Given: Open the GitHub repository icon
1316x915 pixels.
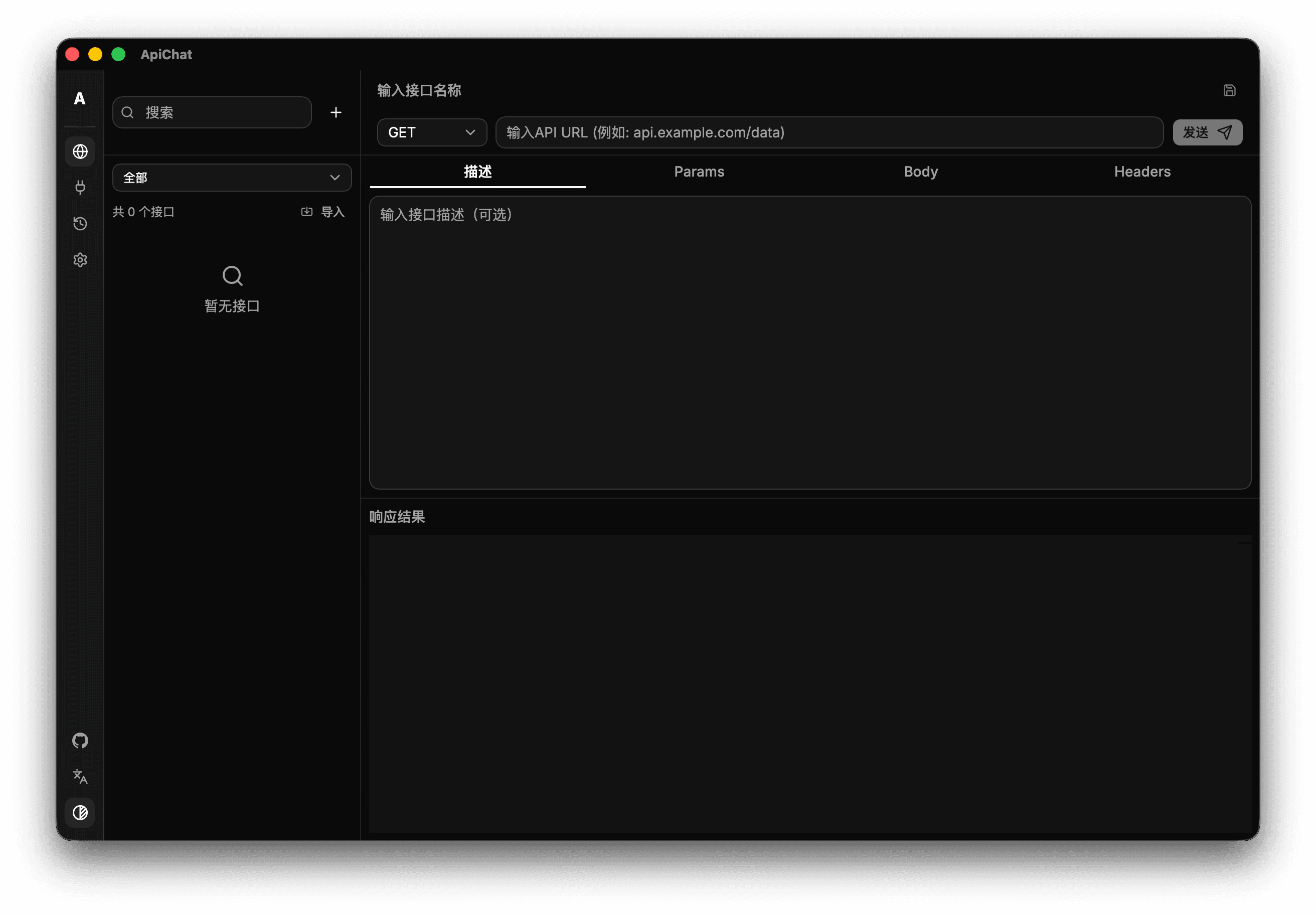Looking at the screenshot, I should [80, 741].
